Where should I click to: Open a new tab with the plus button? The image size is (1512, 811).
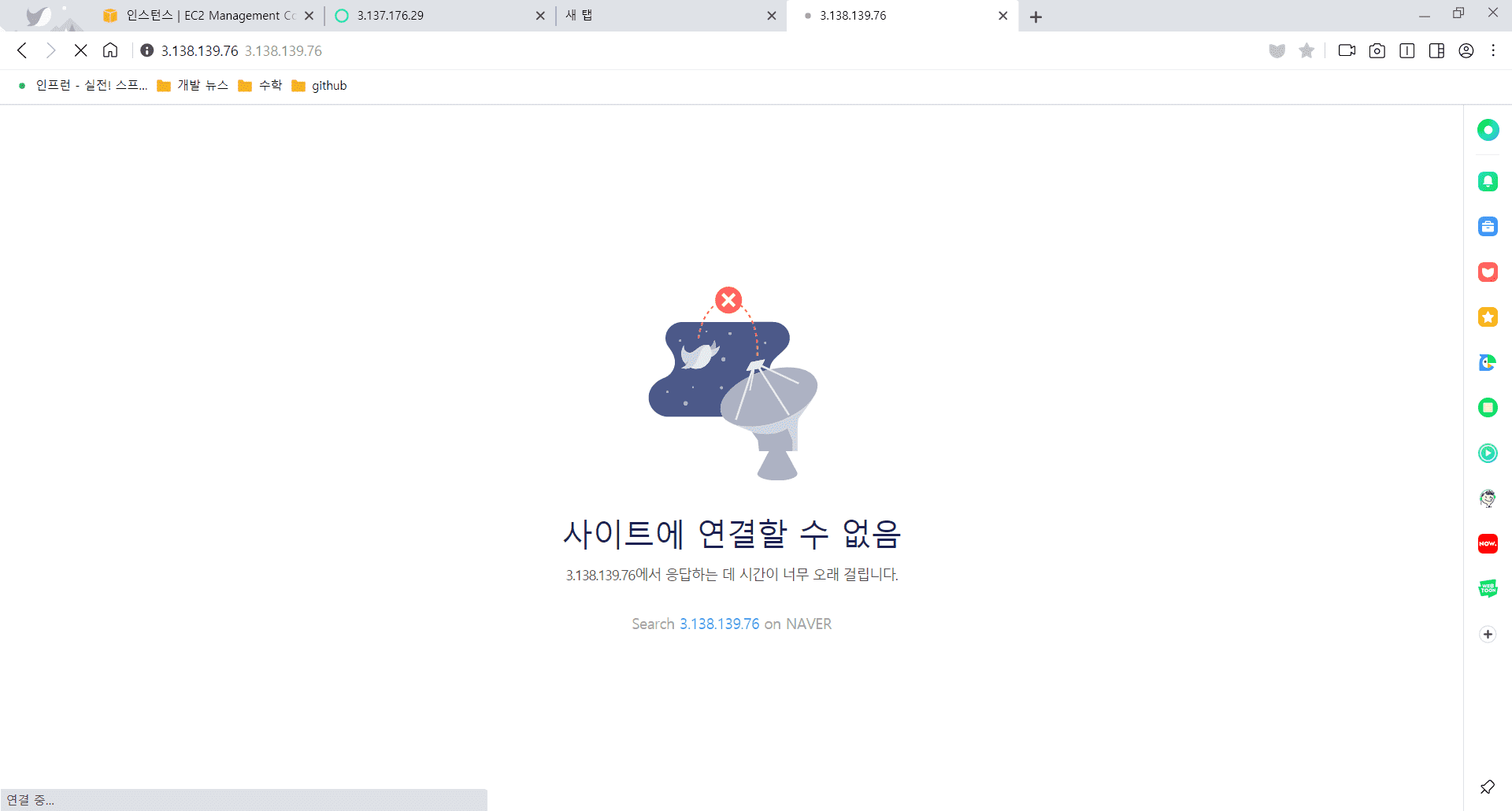coord(1036,17)
